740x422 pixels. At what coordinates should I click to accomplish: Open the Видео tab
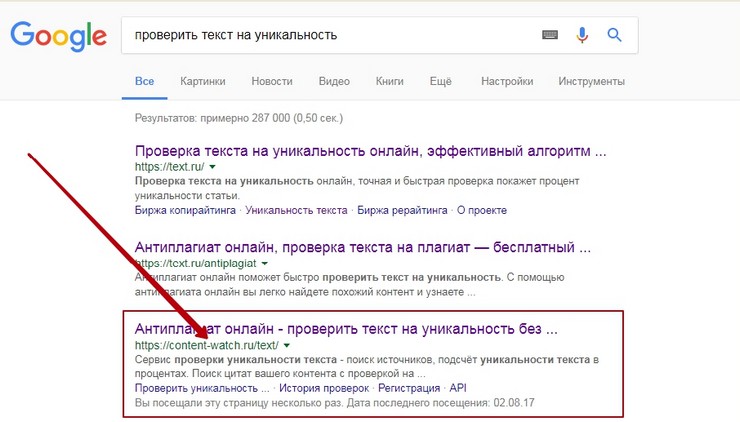pos(334,81)
